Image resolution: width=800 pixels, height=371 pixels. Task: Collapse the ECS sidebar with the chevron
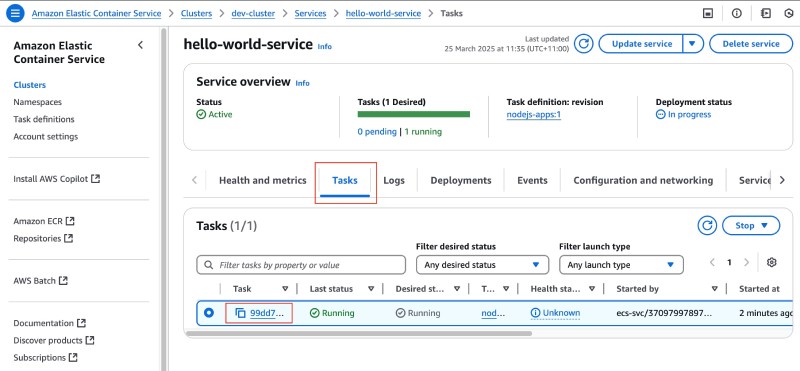pyautogui.click(x=140, y=45)
